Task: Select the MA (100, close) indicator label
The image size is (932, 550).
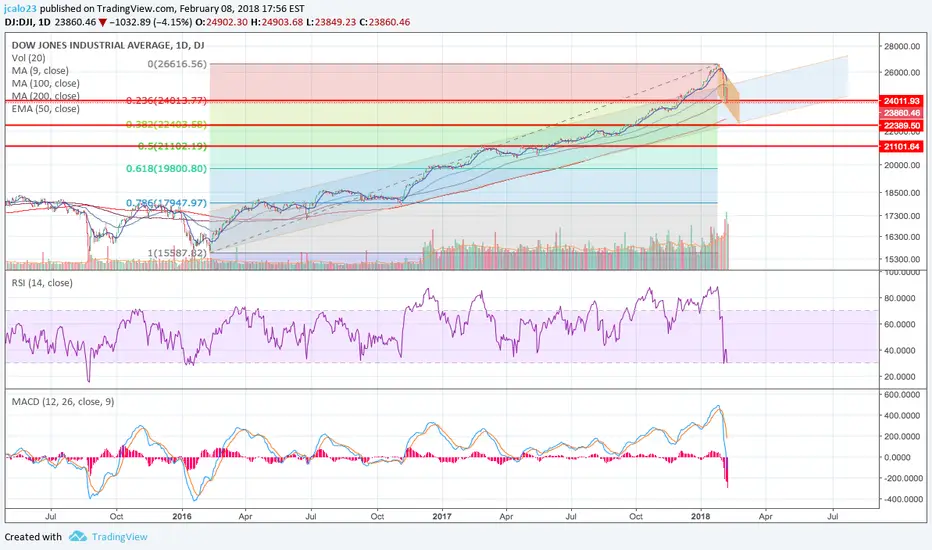Action: point(45,83)
